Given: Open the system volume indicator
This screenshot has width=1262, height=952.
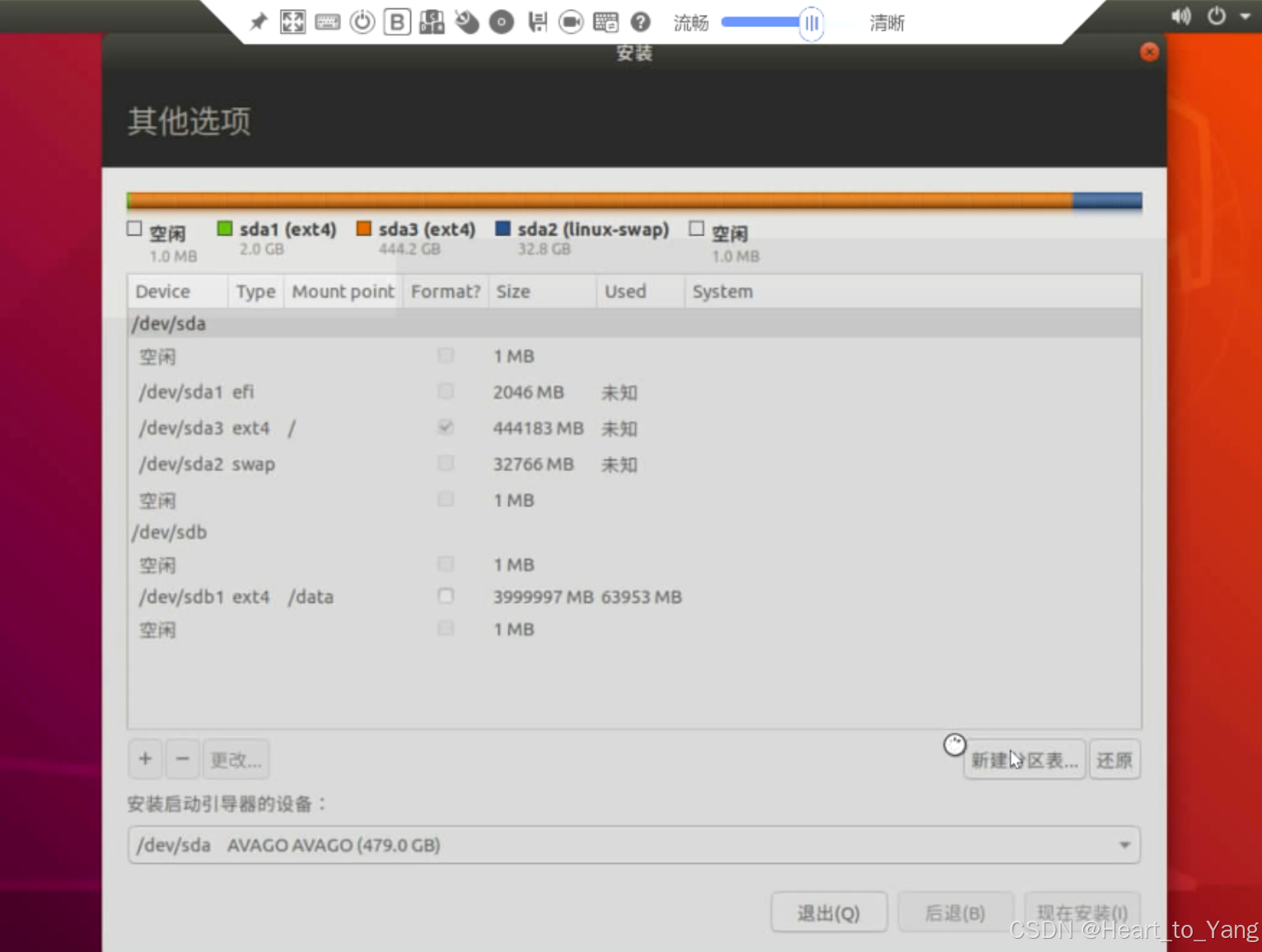Looking at the screenshot, I should 1180,16.
